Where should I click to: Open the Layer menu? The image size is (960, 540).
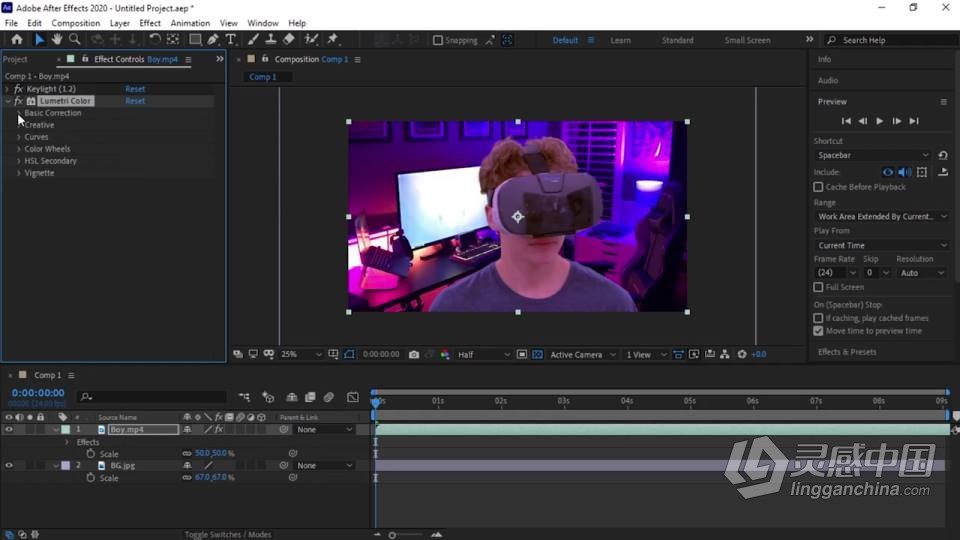[119, 23]
